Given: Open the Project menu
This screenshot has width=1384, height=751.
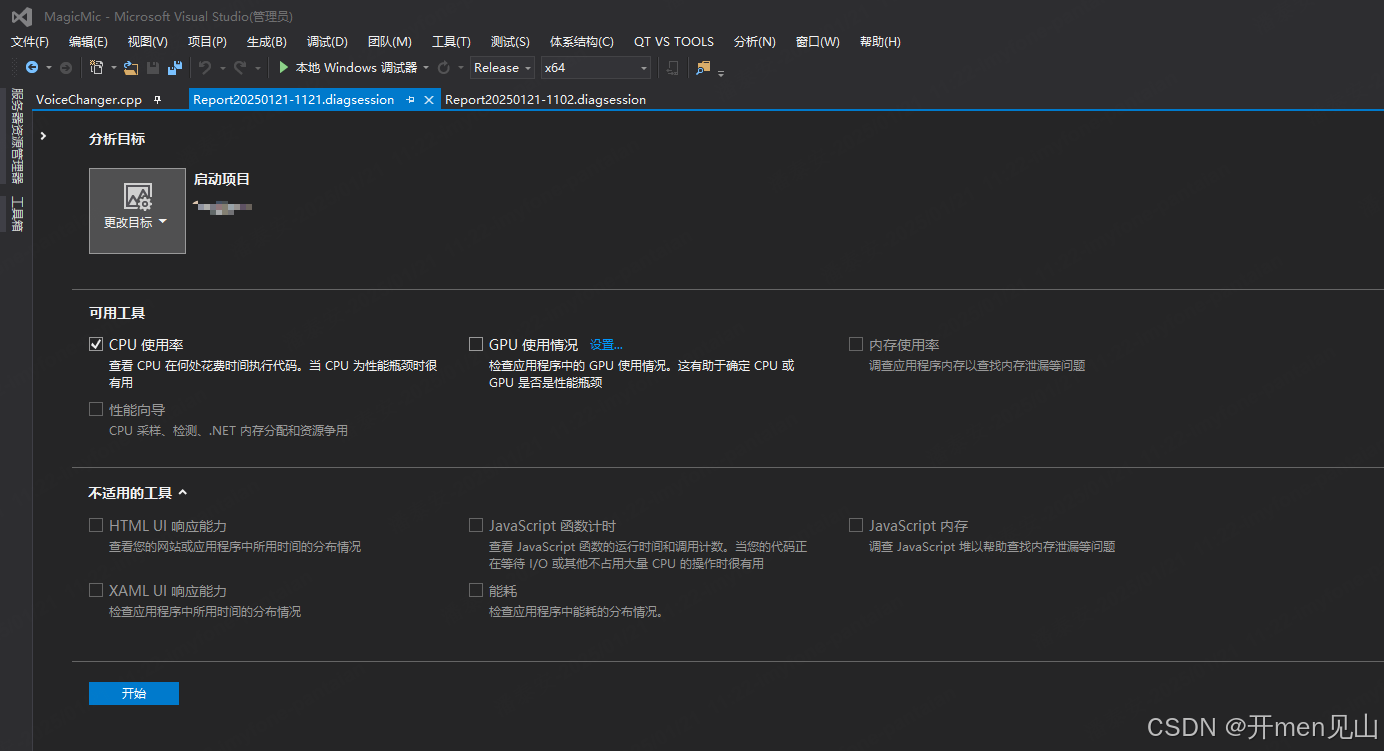Looking at the screenshot, I should pos(207,42).
